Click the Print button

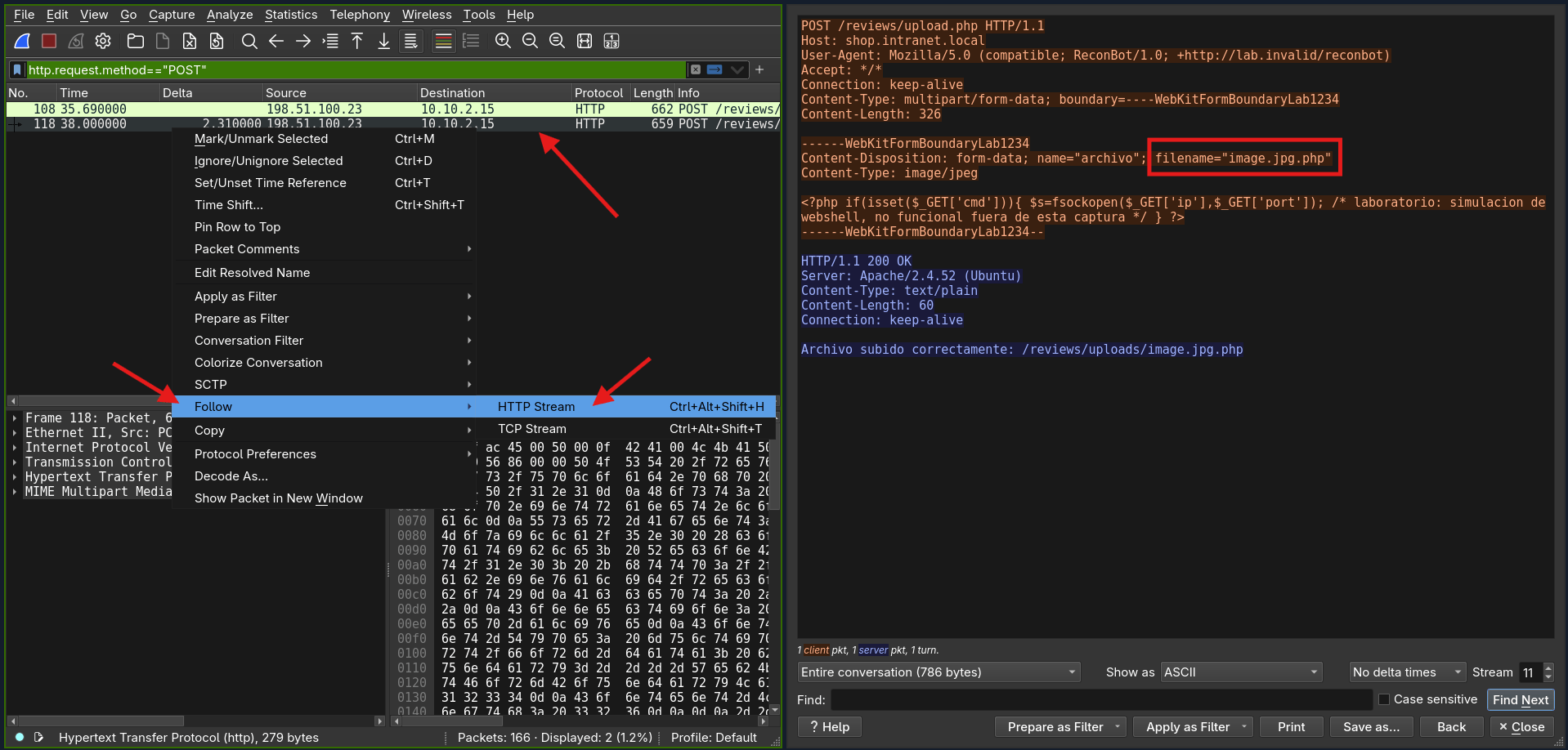1292,727
